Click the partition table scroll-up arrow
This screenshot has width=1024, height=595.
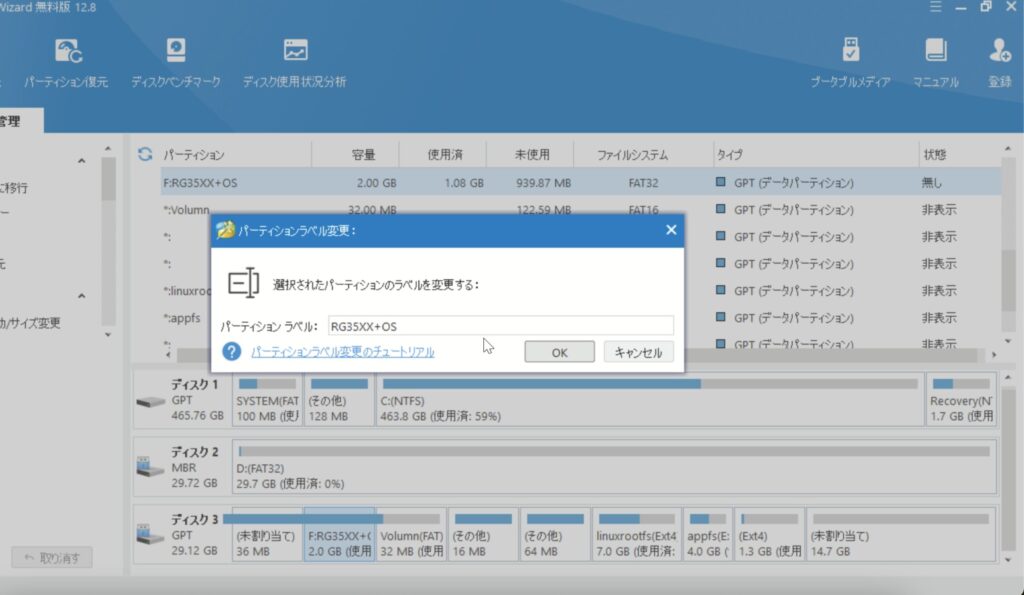coord(1008,149)
